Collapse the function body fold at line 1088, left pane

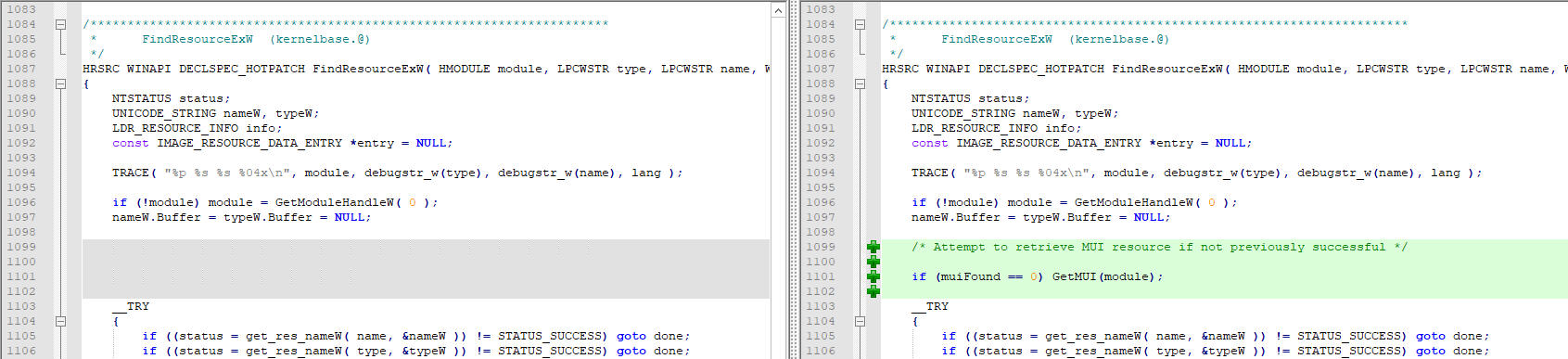pyautogui.click(x=60, y=83)
